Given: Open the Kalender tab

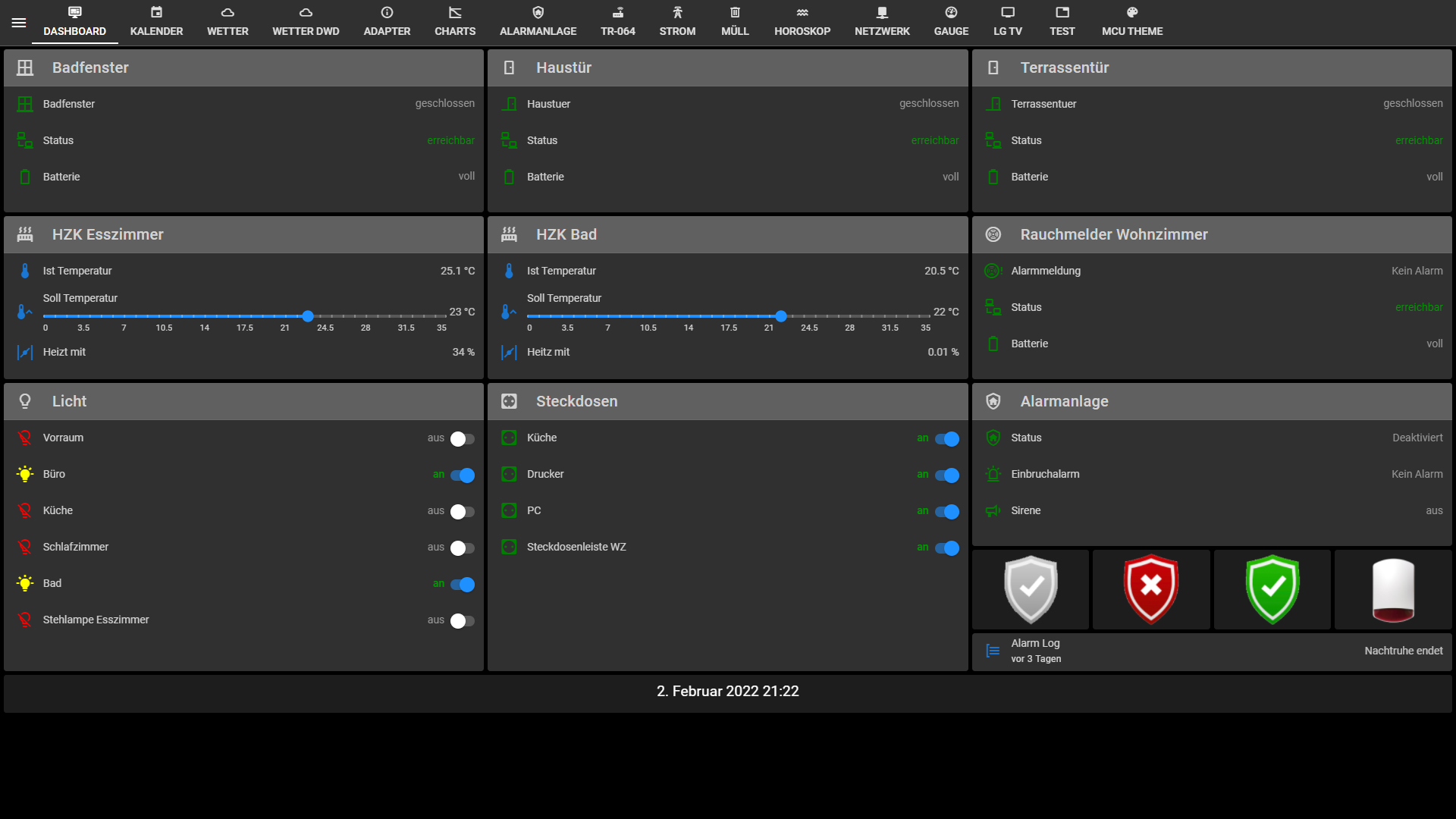Looking at the screenshot, I should (x=156, y=22).
